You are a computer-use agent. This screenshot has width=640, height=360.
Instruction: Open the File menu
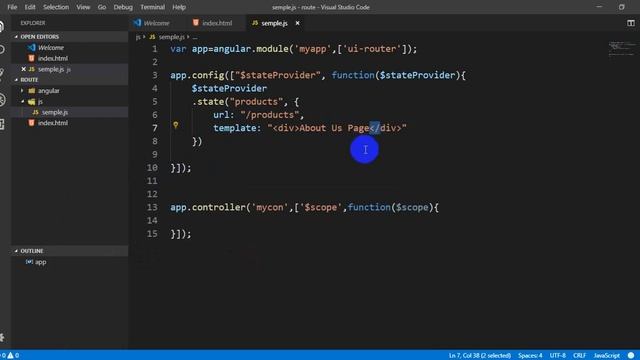pos(12,7)
